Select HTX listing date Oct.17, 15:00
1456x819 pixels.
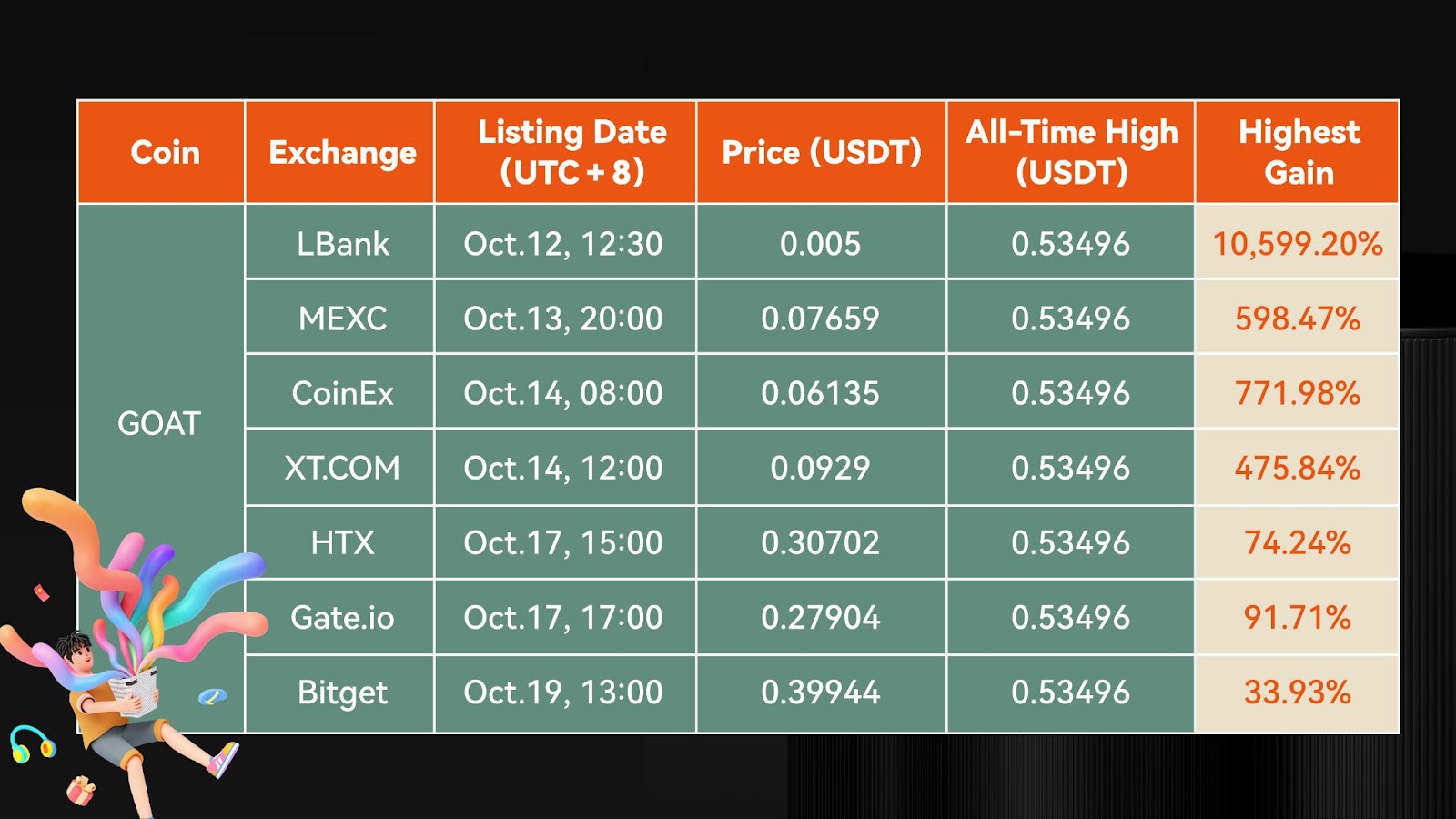[x=565, y=542]
